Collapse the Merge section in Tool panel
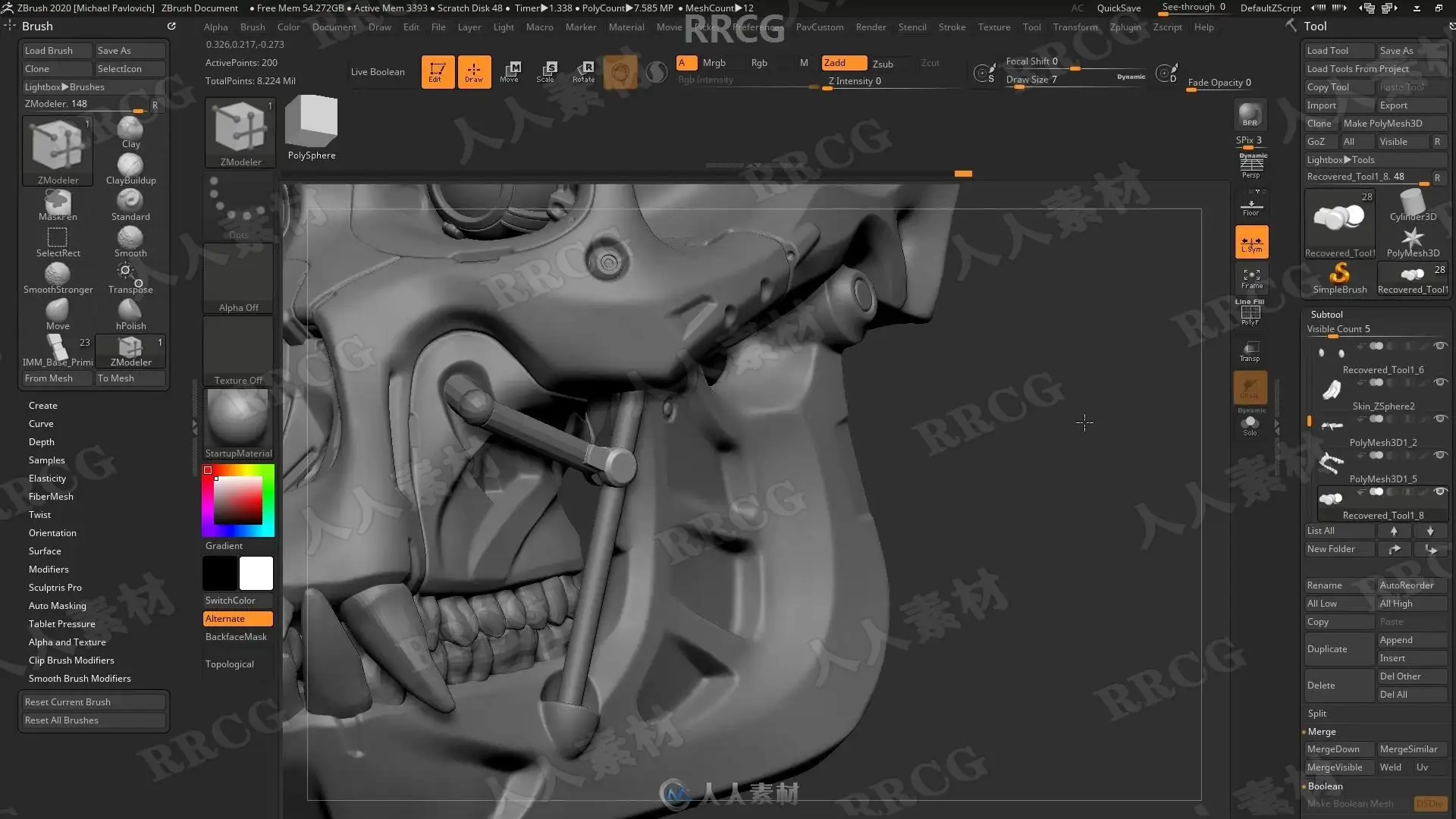The height and width of the screenshot is (819, 1456). click(1322, 731)
